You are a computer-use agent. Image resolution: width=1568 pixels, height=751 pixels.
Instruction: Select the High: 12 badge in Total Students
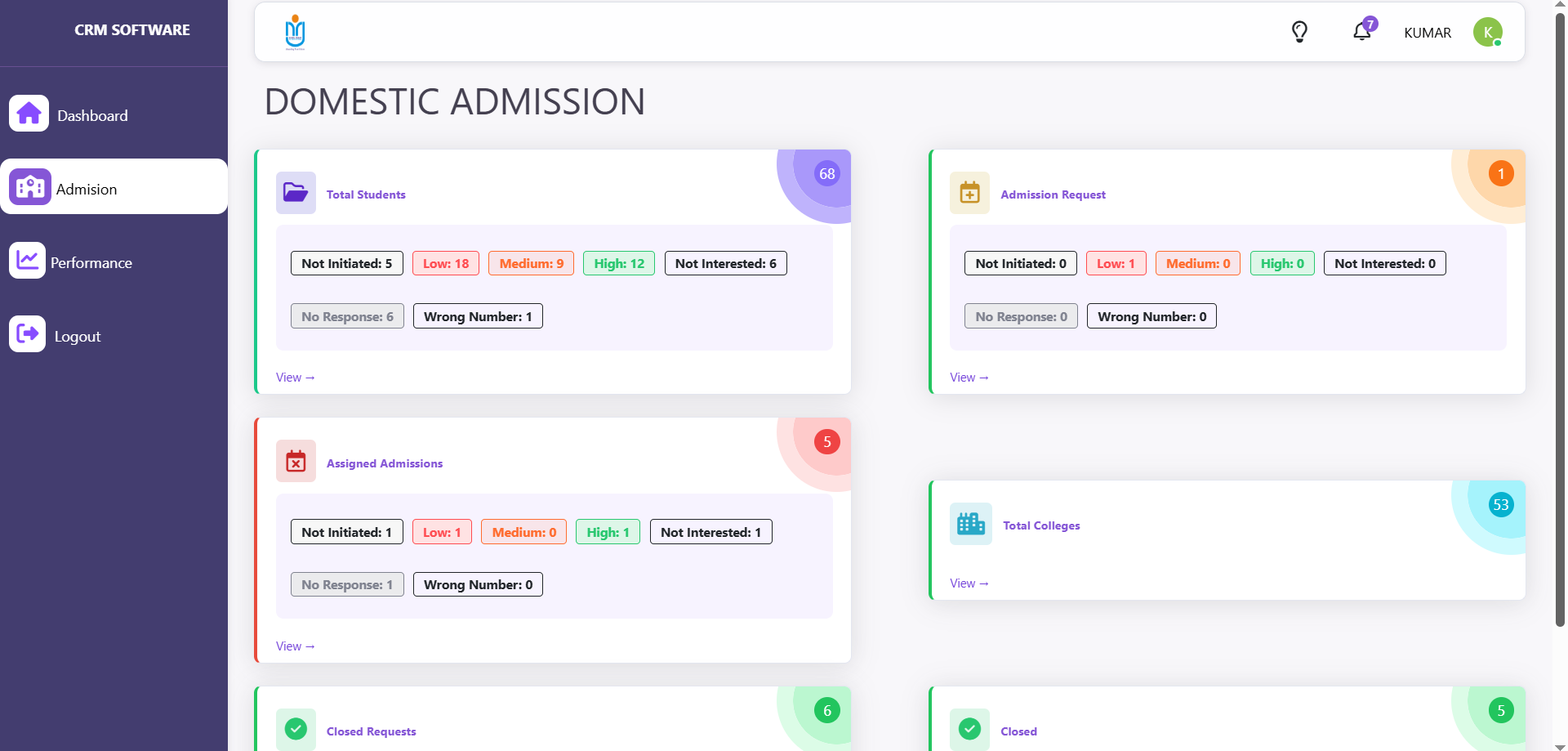point(618,262)
